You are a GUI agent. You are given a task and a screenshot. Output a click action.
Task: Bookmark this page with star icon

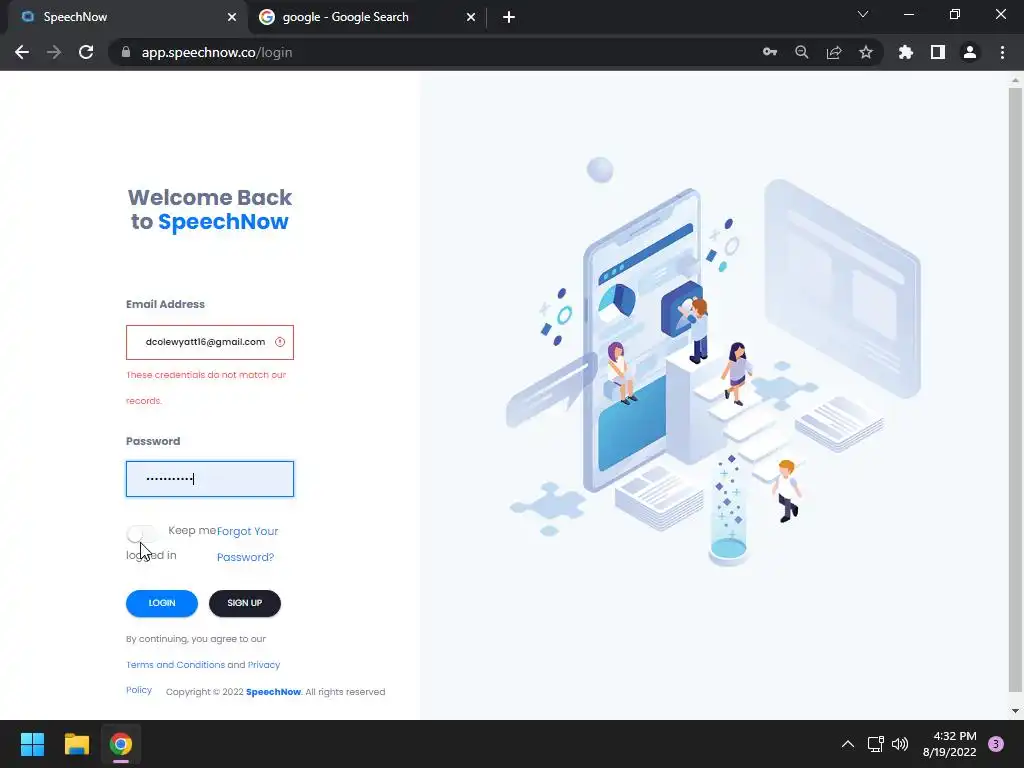click(x=866, y=52)
